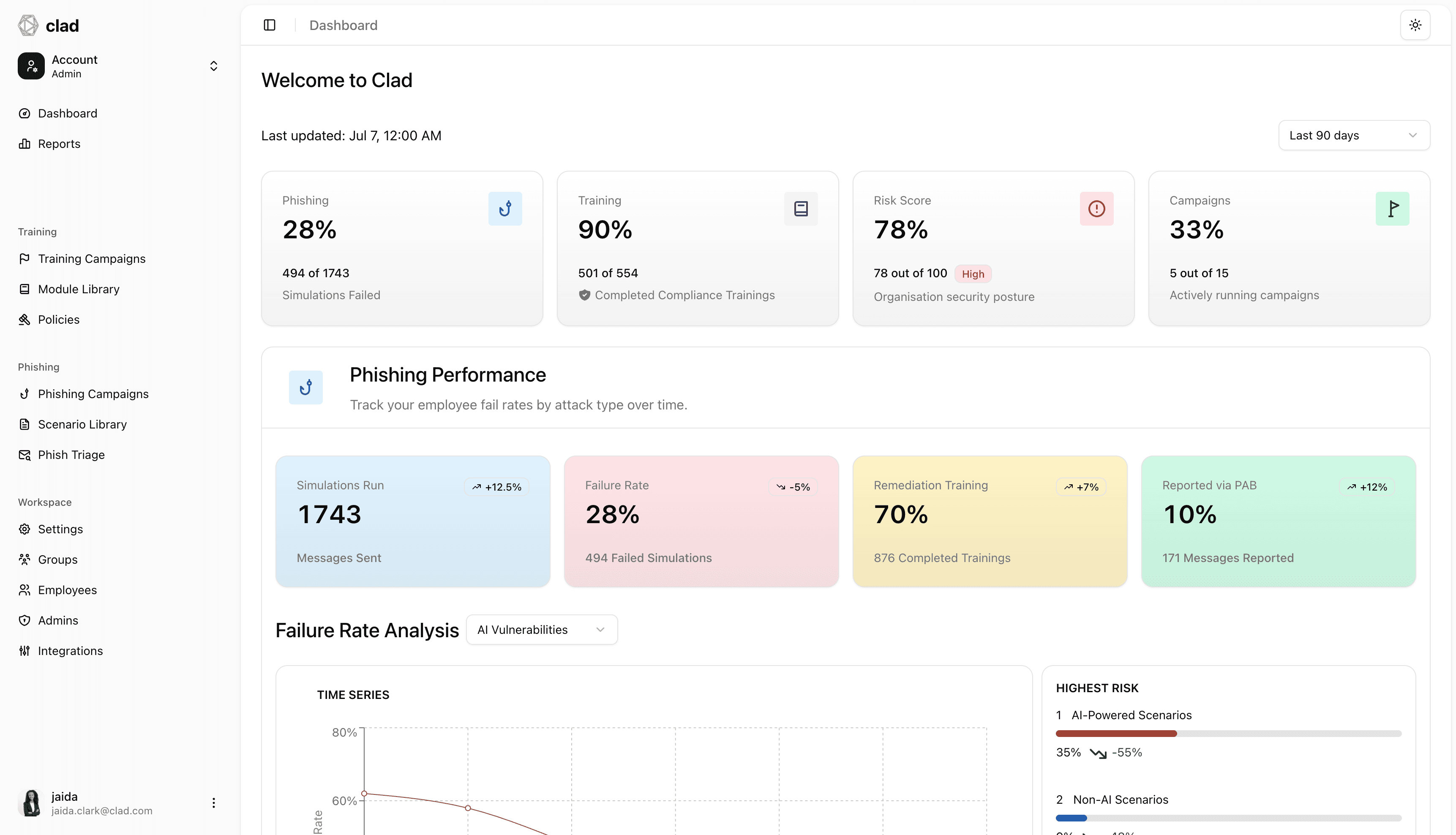Click the Remediation Training card
1456x835 pixels.
[x=990, y=521]
